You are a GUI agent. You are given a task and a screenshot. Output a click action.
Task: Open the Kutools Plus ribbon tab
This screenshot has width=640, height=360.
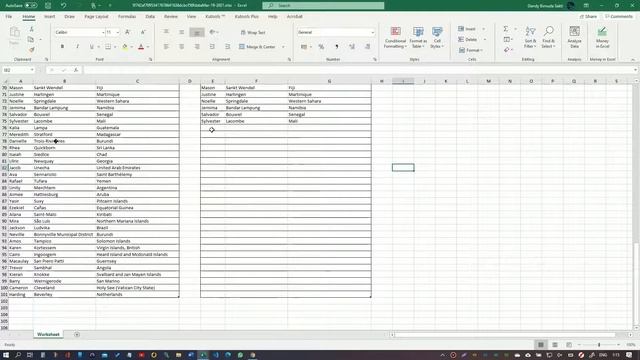pos(247,17)
